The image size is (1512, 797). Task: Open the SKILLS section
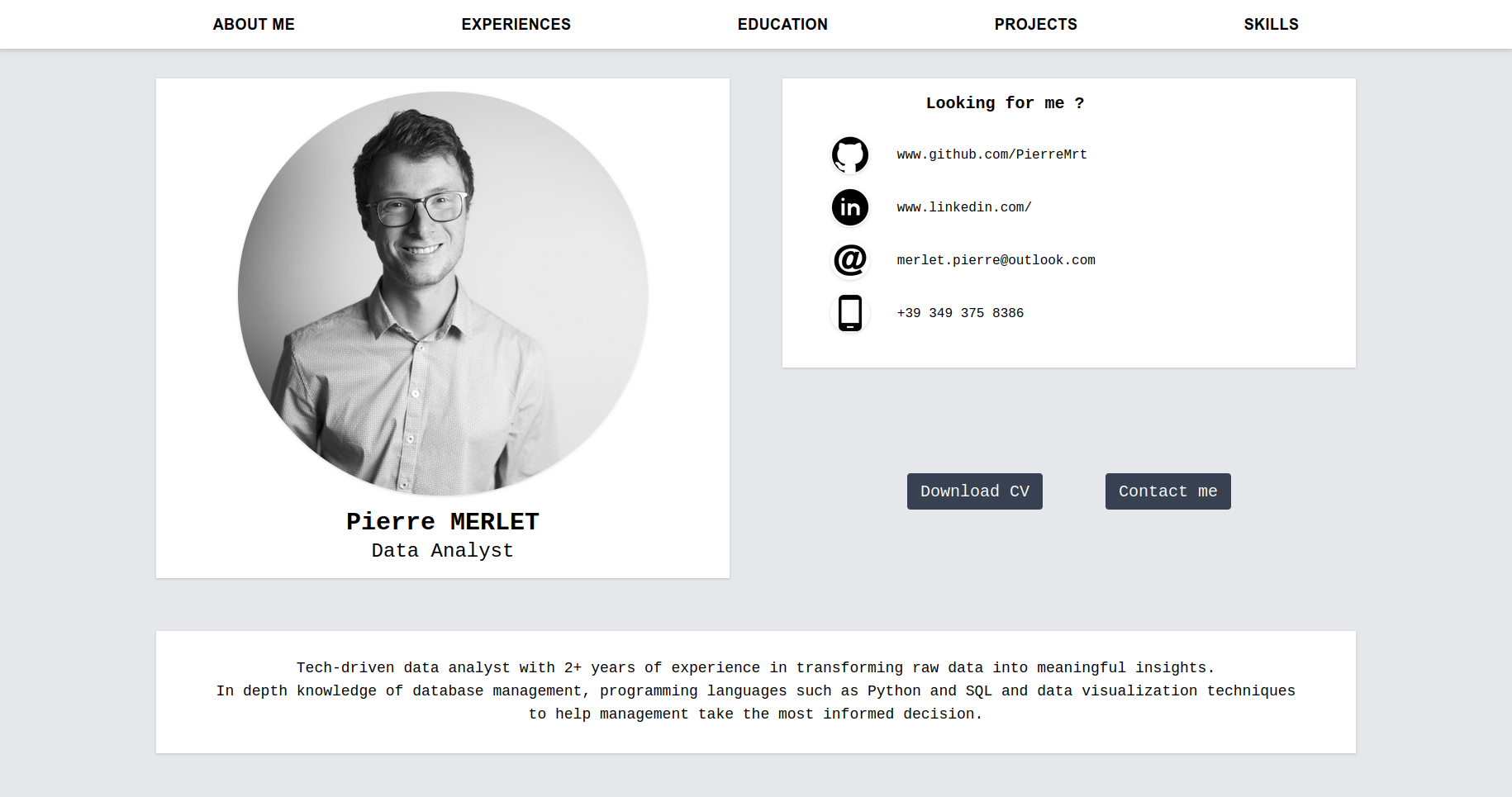(1271, 24)
